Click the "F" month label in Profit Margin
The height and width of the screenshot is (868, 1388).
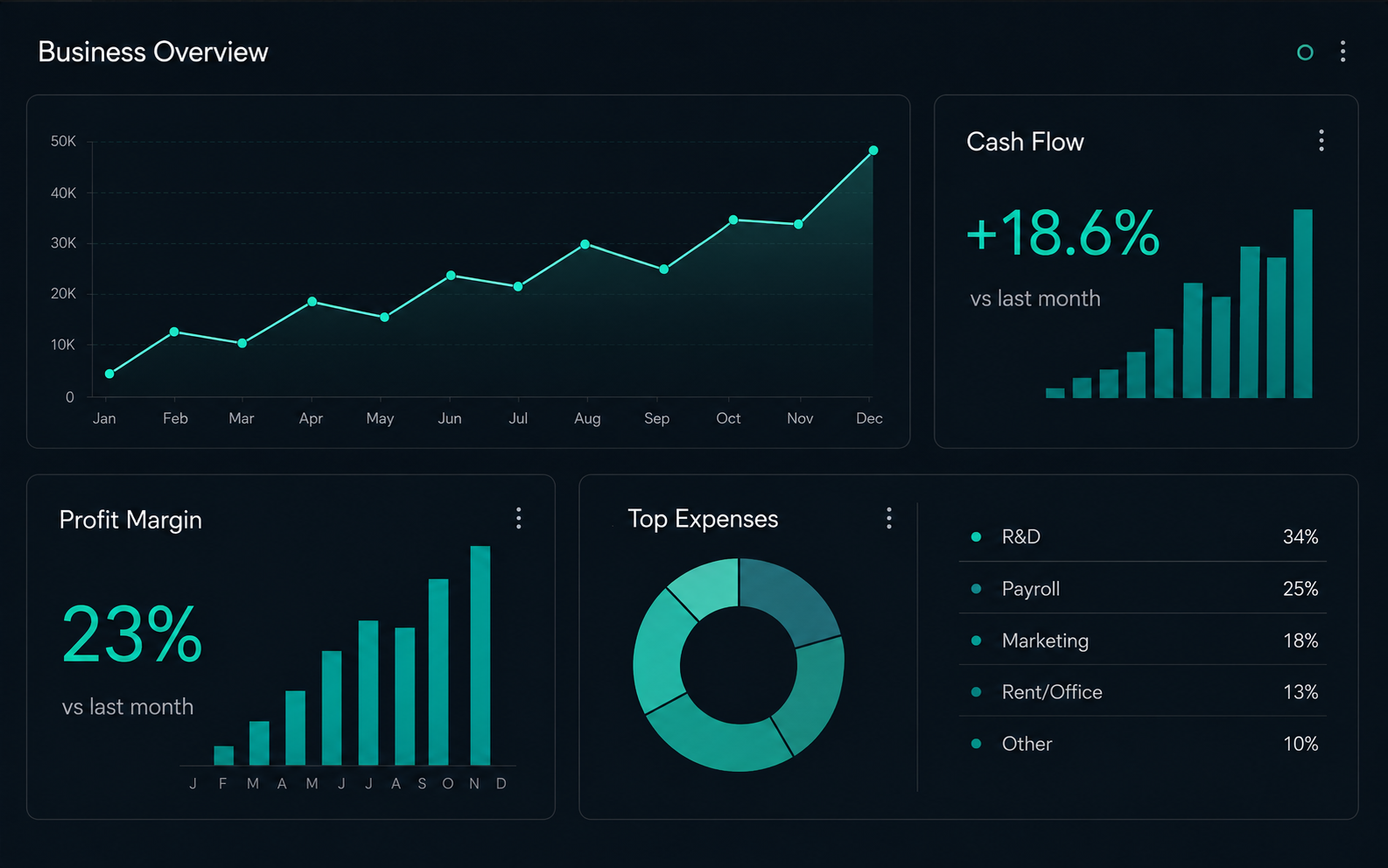click(223, 784)
